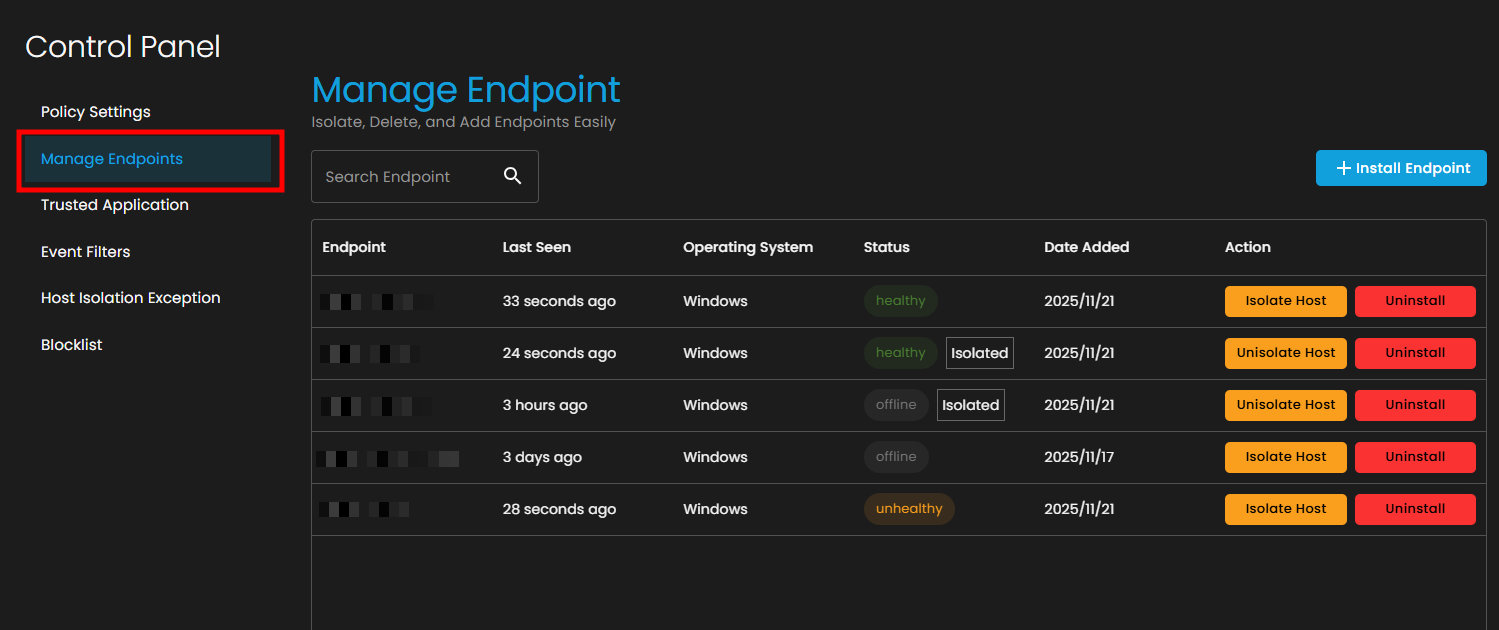Isolate the unhealthy host
The width and height of the screenshot is (1499, 630).
coord(1285,509)
